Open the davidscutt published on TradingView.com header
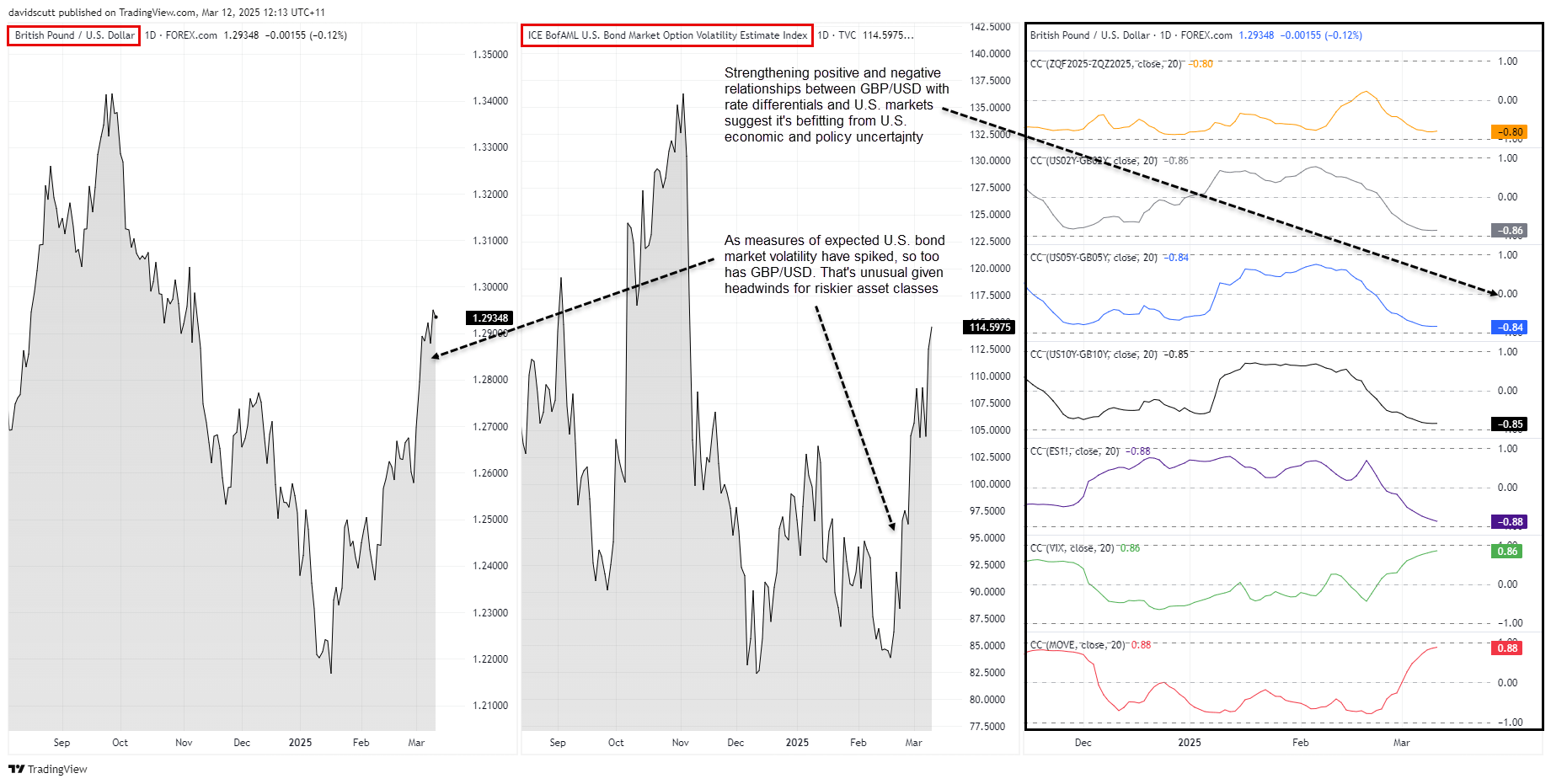Viewport: 1551px width, 784px height. [167, 12]
